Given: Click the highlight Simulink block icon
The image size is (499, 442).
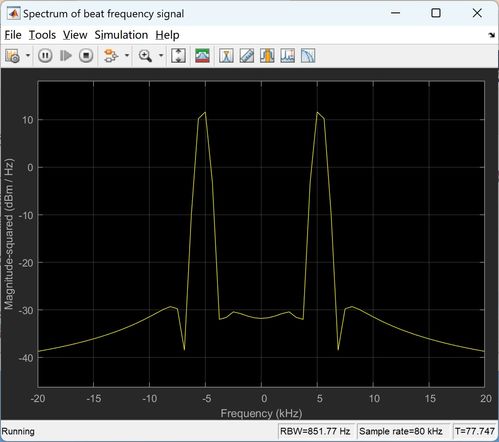Looking at the screenshot, I should point(111,56).
